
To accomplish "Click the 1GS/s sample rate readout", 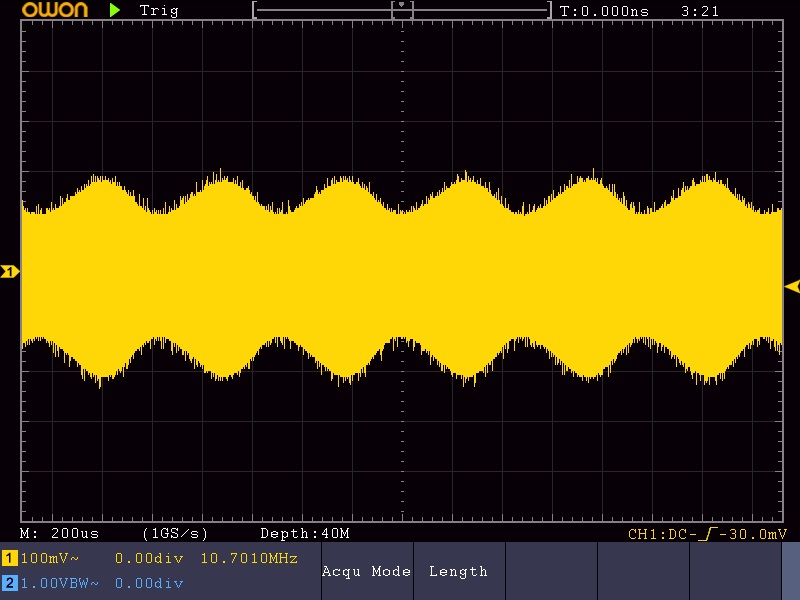I will coord(175,534).
